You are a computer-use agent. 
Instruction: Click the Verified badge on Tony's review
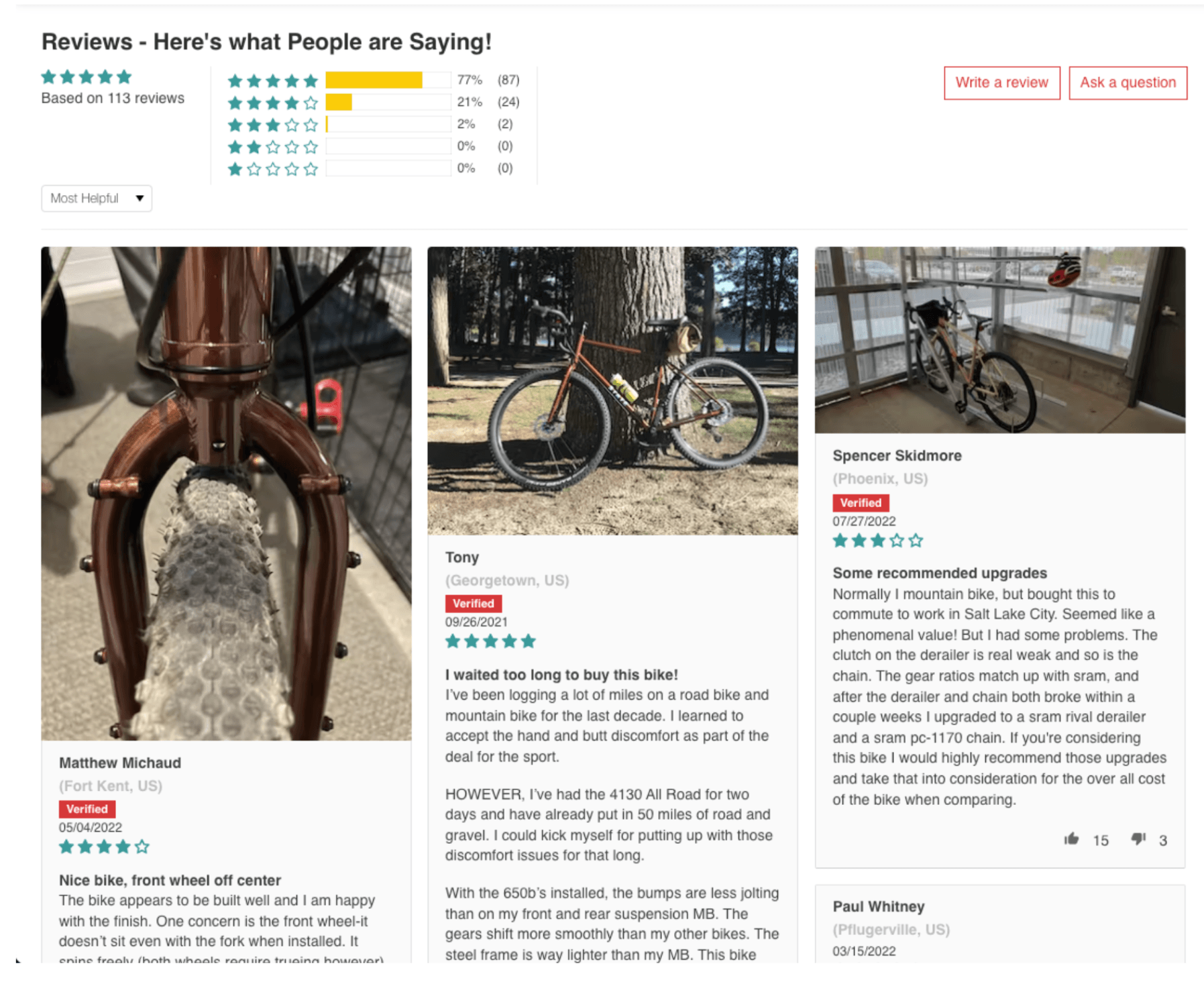473,603
